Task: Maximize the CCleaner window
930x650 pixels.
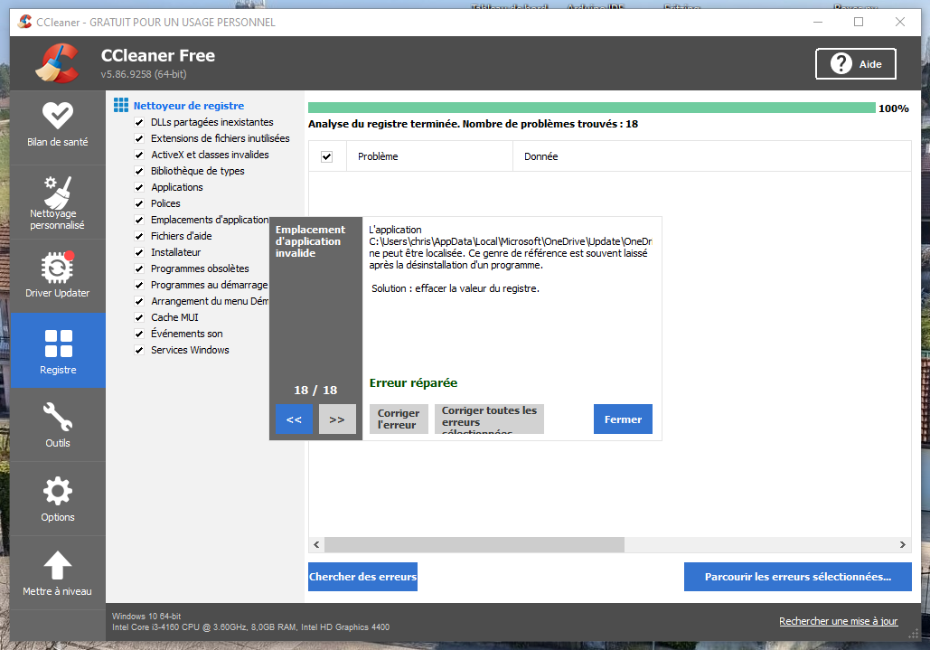Action: pyautogui.click(x=858, y=22)
